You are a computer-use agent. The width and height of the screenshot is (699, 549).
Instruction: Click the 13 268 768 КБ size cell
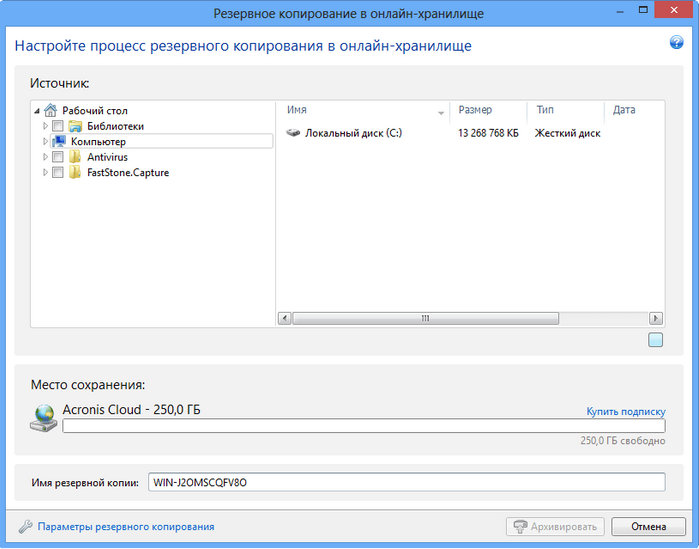(488, 133)
